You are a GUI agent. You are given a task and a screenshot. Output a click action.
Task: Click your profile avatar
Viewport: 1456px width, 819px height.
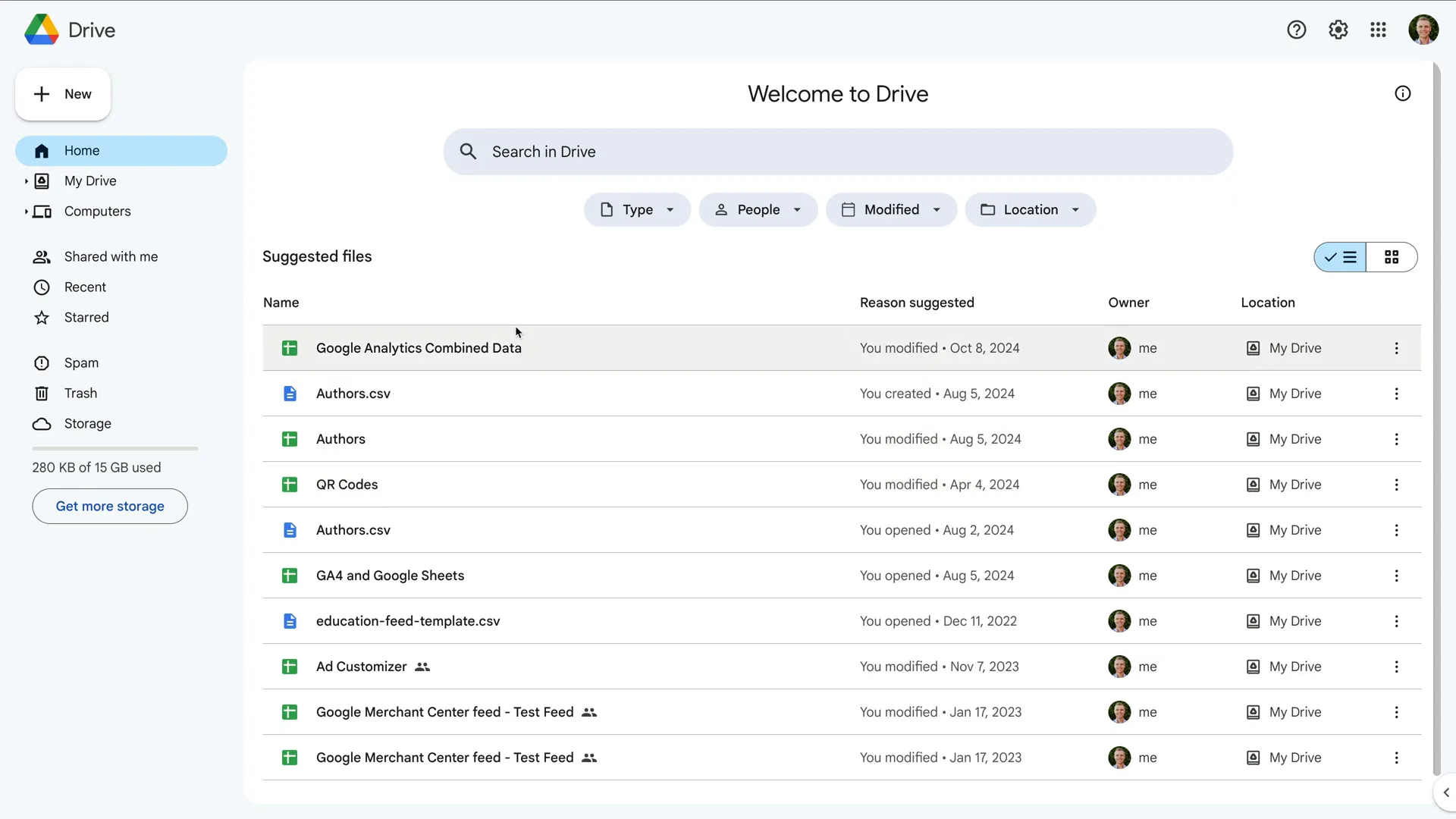pyautogui.click(x=1423, y=30)
